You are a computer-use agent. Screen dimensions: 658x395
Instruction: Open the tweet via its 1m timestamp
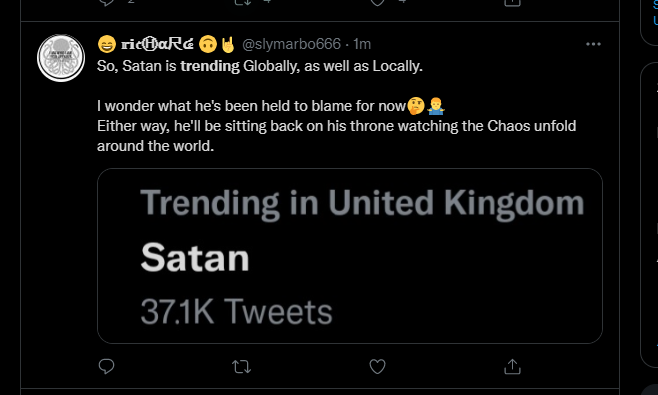[x=362, y=44]
